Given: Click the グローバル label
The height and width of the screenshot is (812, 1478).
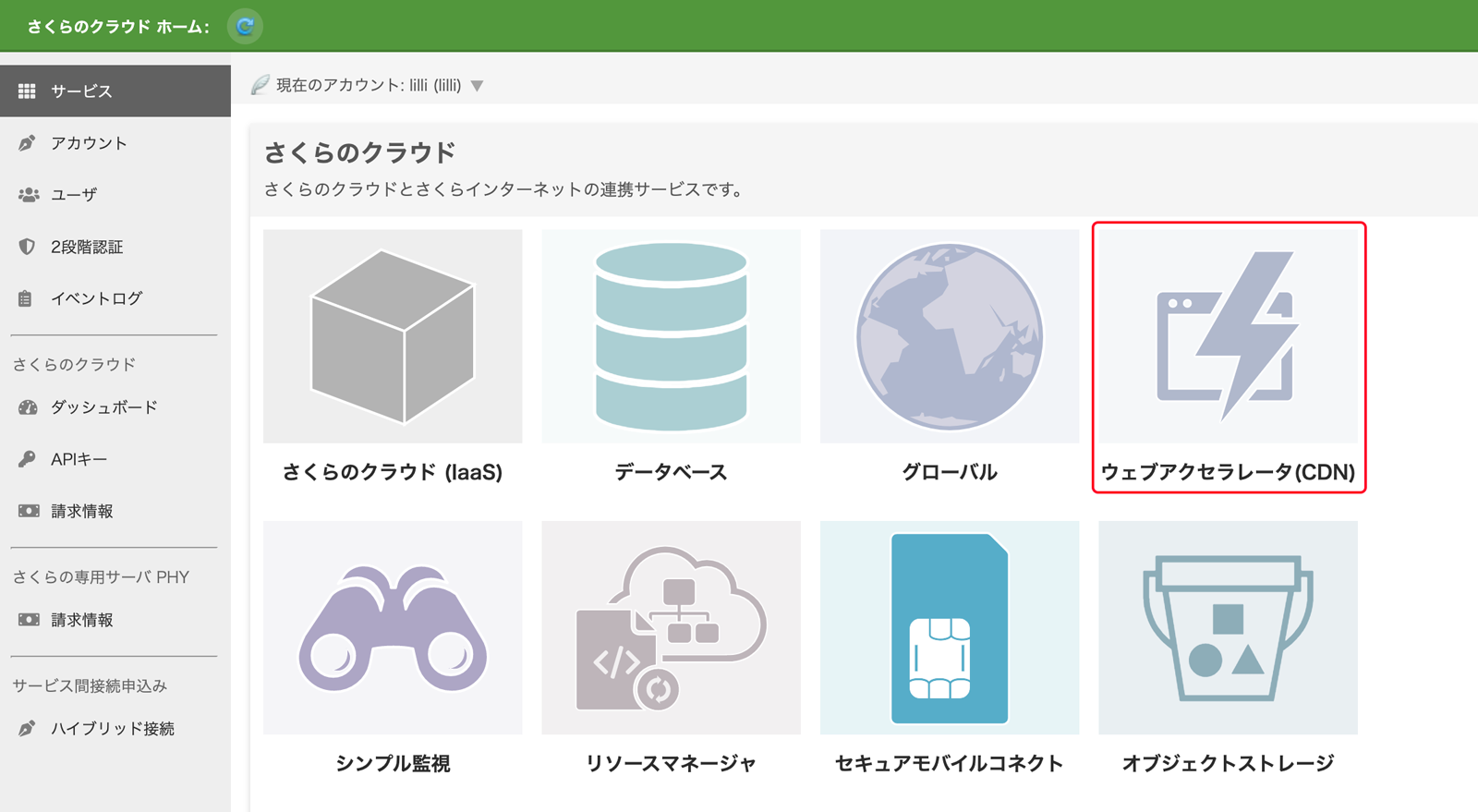Looking at the screenshot, I should (950, 472).
